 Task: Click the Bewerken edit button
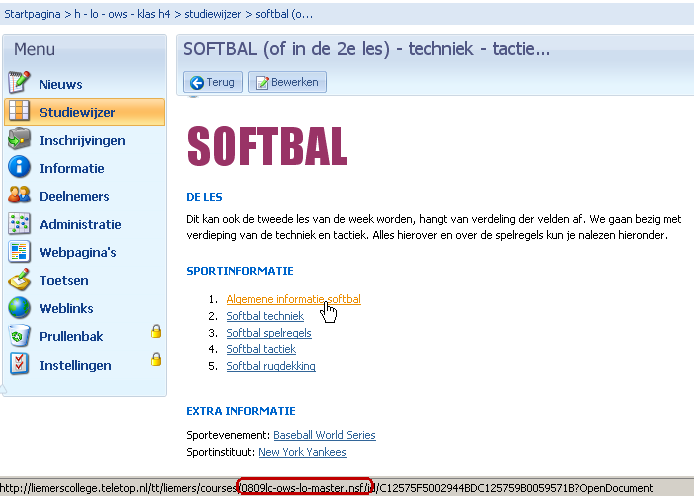(287, 82)
